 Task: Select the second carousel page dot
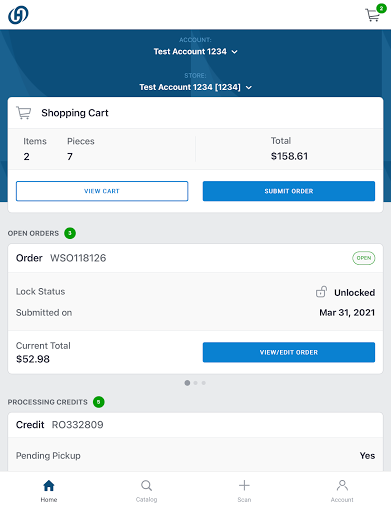[196, 383]
